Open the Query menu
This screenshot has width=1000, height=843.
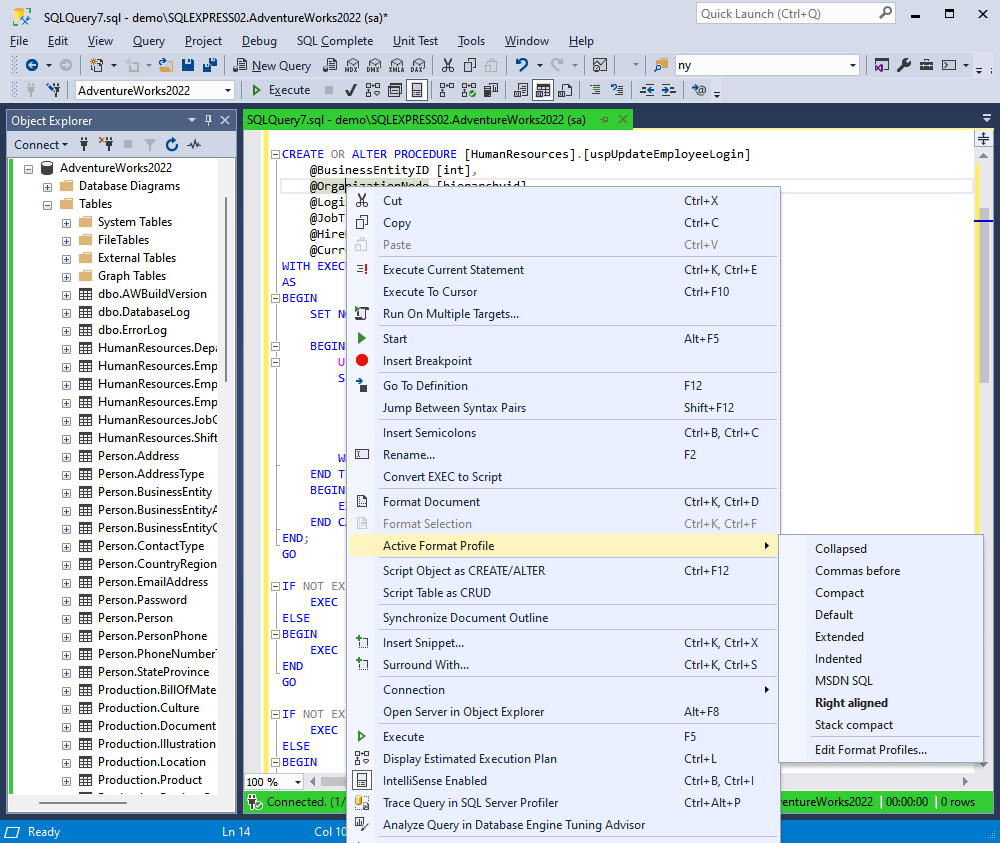tap(148, 40)
